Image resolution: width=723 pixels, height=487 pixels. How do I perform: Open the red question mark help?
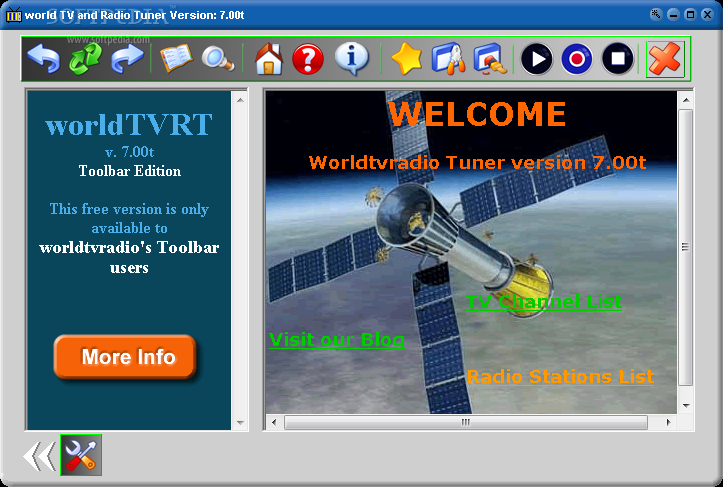(x=308, y=59)
